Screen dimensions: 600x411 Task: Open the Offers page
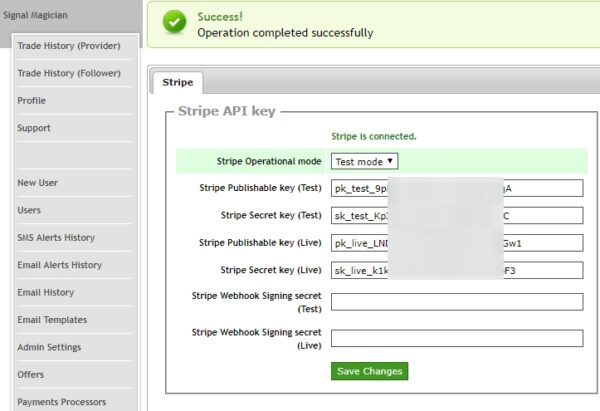(31, 375)
